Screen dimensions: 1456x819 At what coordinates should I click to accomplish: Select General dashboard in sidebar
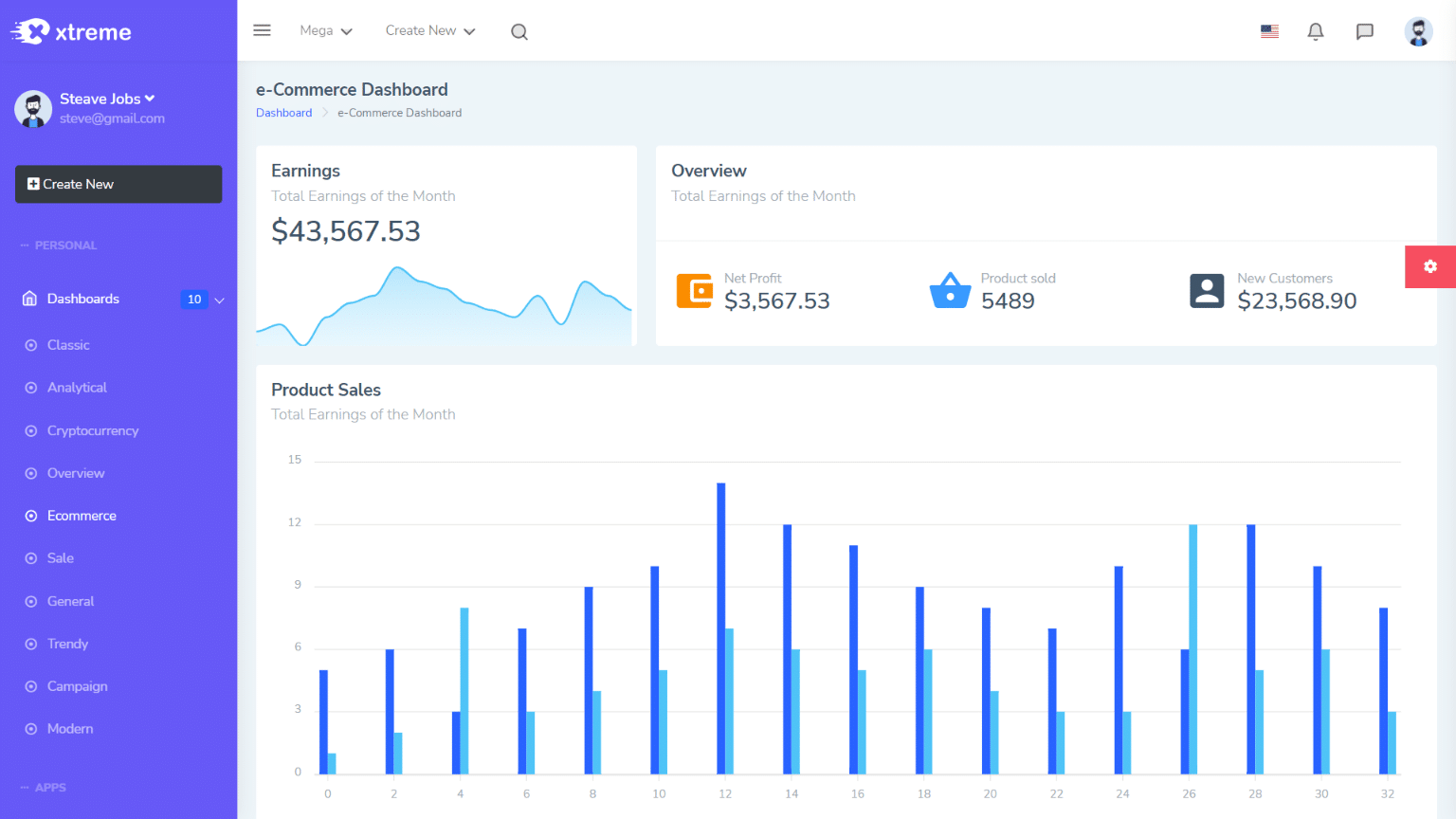point(70,601)
